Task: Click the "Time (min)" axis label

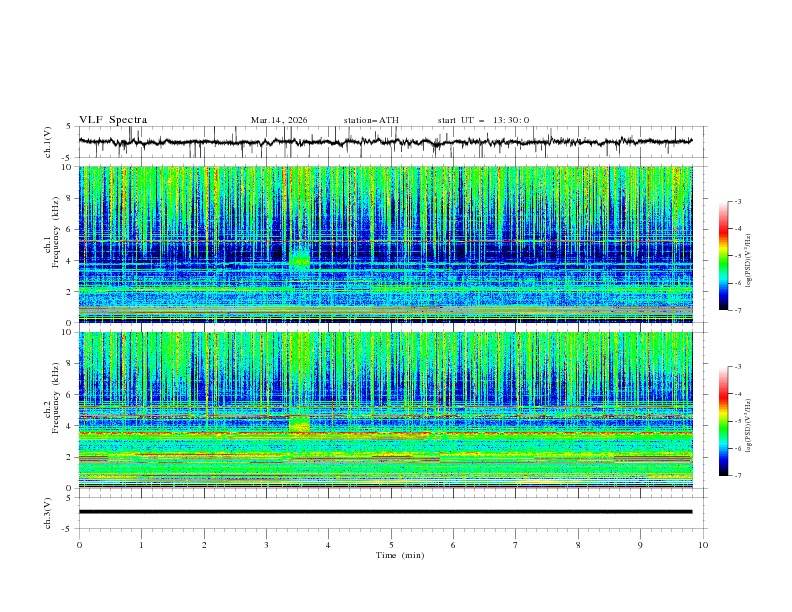Action: (400, 555)
